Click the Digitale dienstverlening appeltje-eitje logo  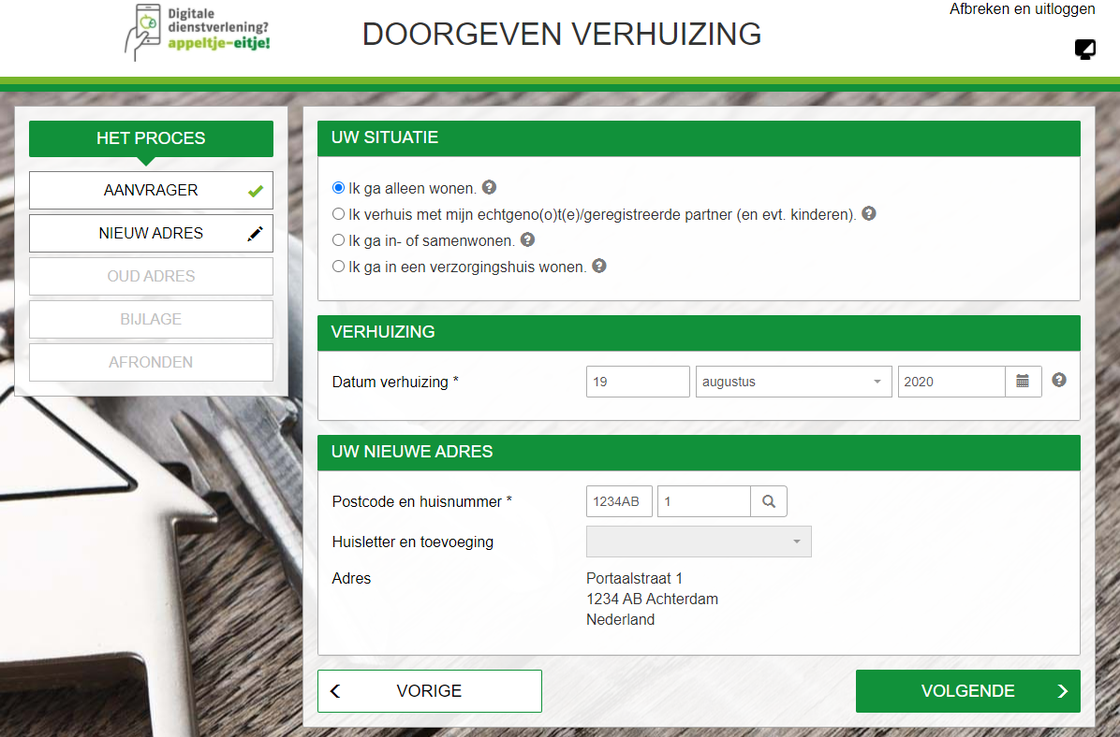click(x=198, y=32)
